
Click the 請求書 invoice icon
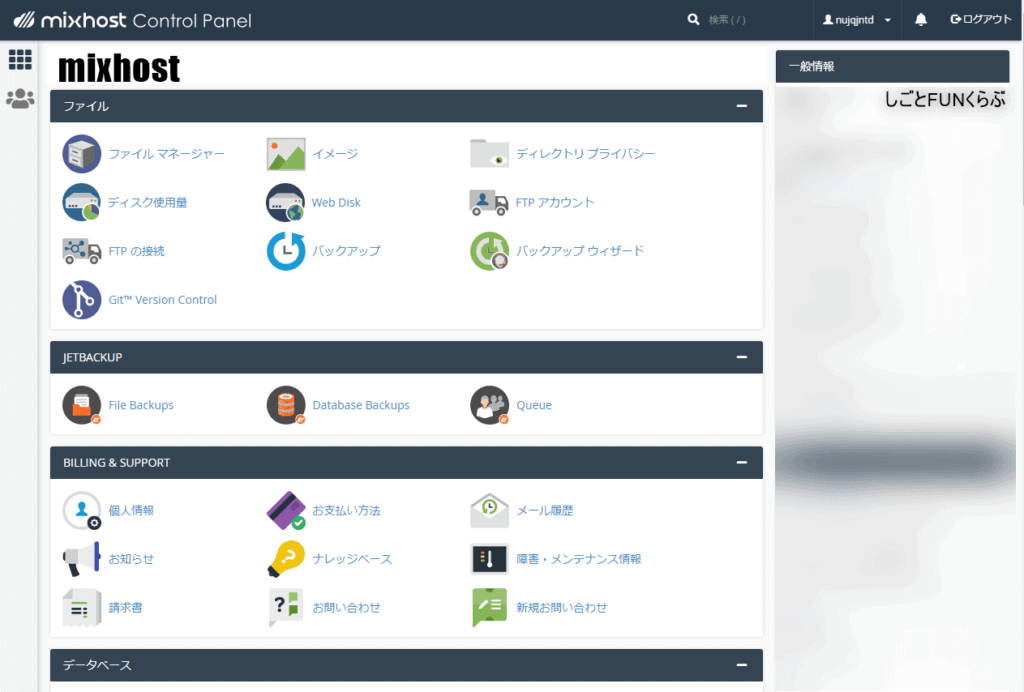point(82,608)
